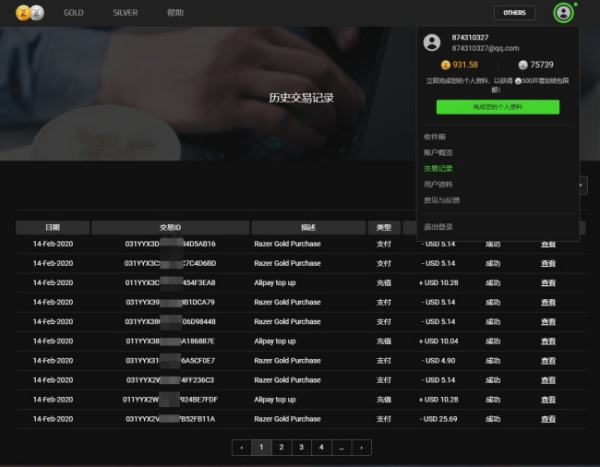Click 查看 for transaction ending A186BB7E
Viewport: 600px width, 467px height.
click(x=548, y=341)
